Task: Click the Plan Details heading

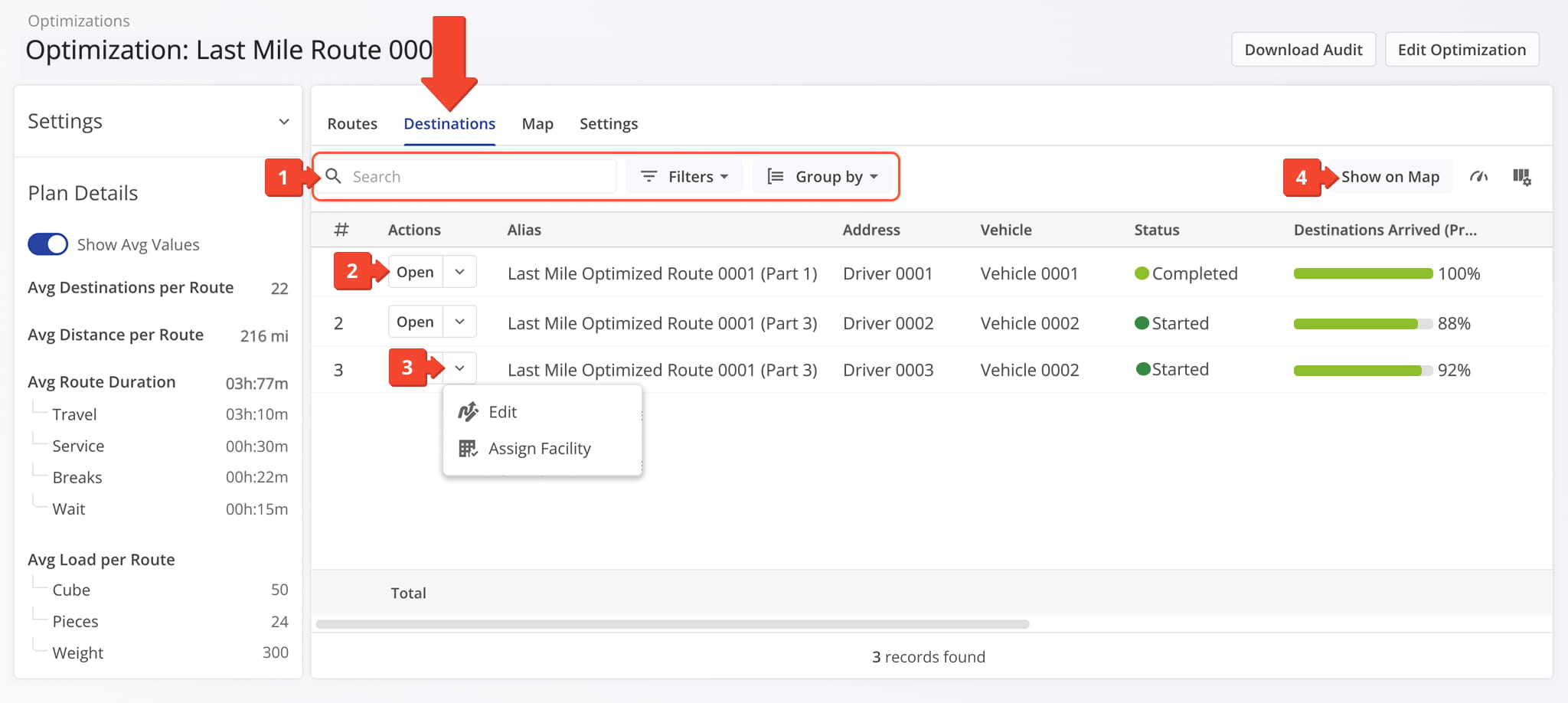Action: pos(83,193)
